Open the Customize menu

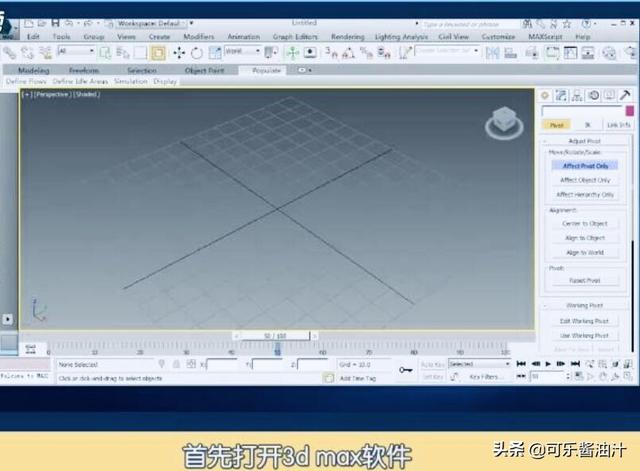[x=498, y=37]
